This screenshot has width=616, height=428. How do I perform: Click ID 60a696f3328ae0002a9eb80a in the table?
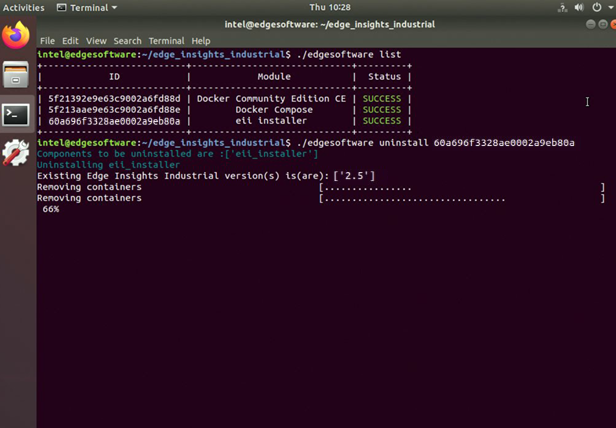pos(114,121)
